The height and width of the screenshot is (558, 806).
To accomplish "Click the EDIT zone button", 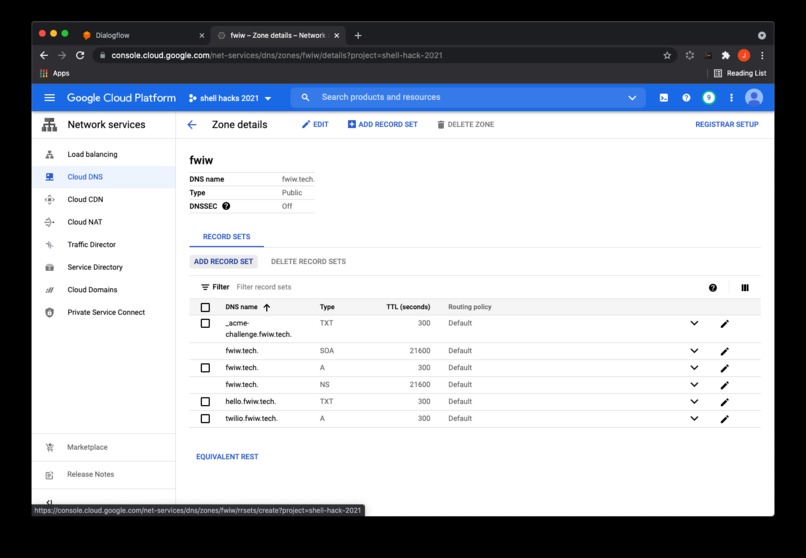I will point(315,124).
